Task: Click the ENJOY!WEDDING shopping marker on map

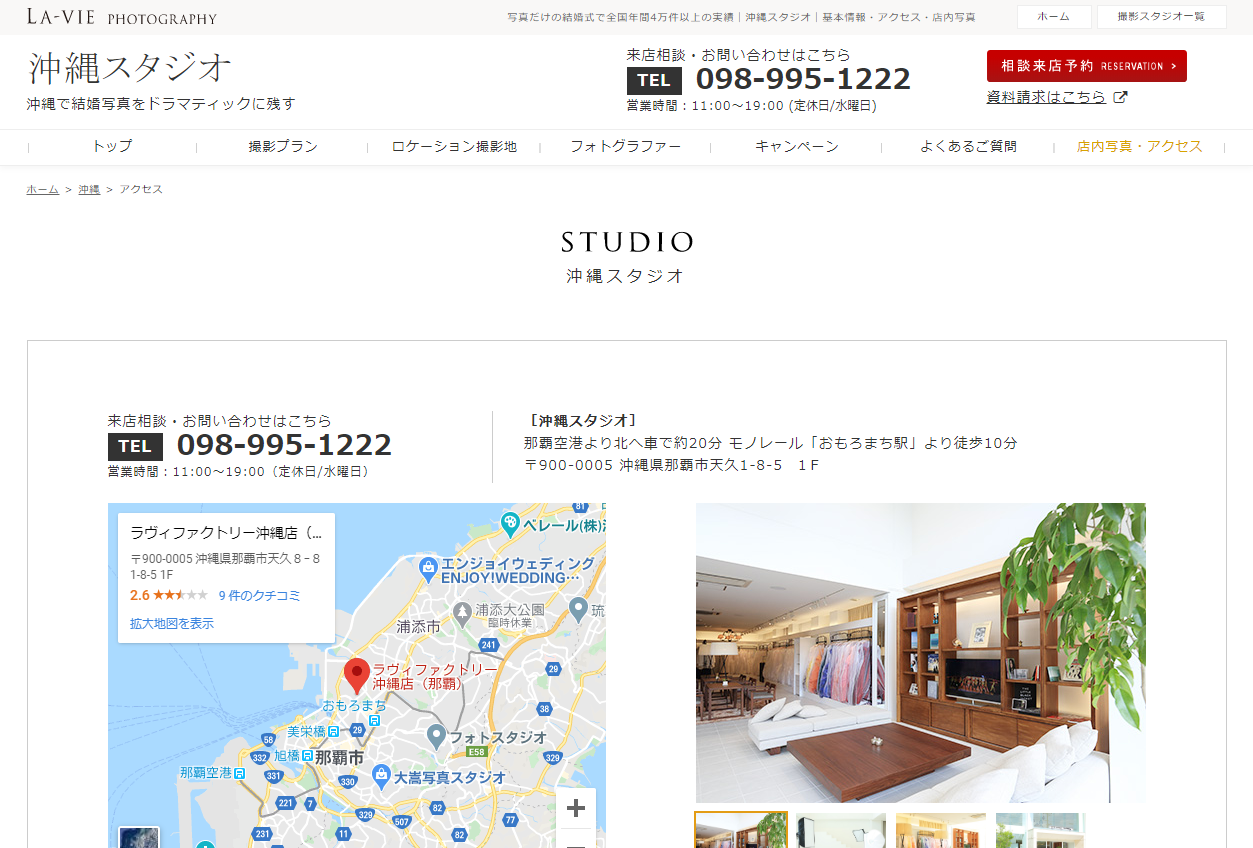Action: tap(428, 568)
